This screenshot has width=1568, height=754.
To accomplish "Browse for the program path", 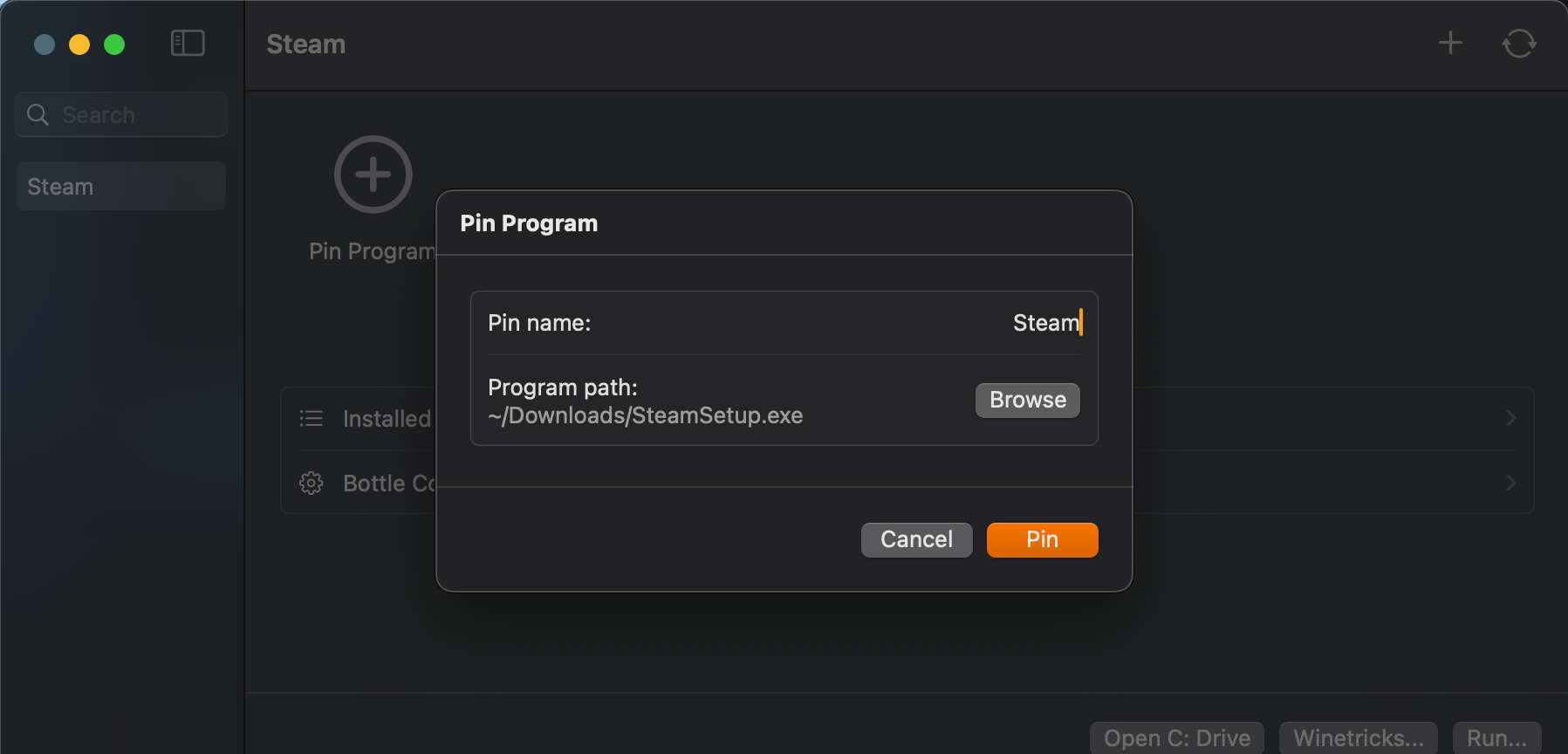I will point(1027,400).
